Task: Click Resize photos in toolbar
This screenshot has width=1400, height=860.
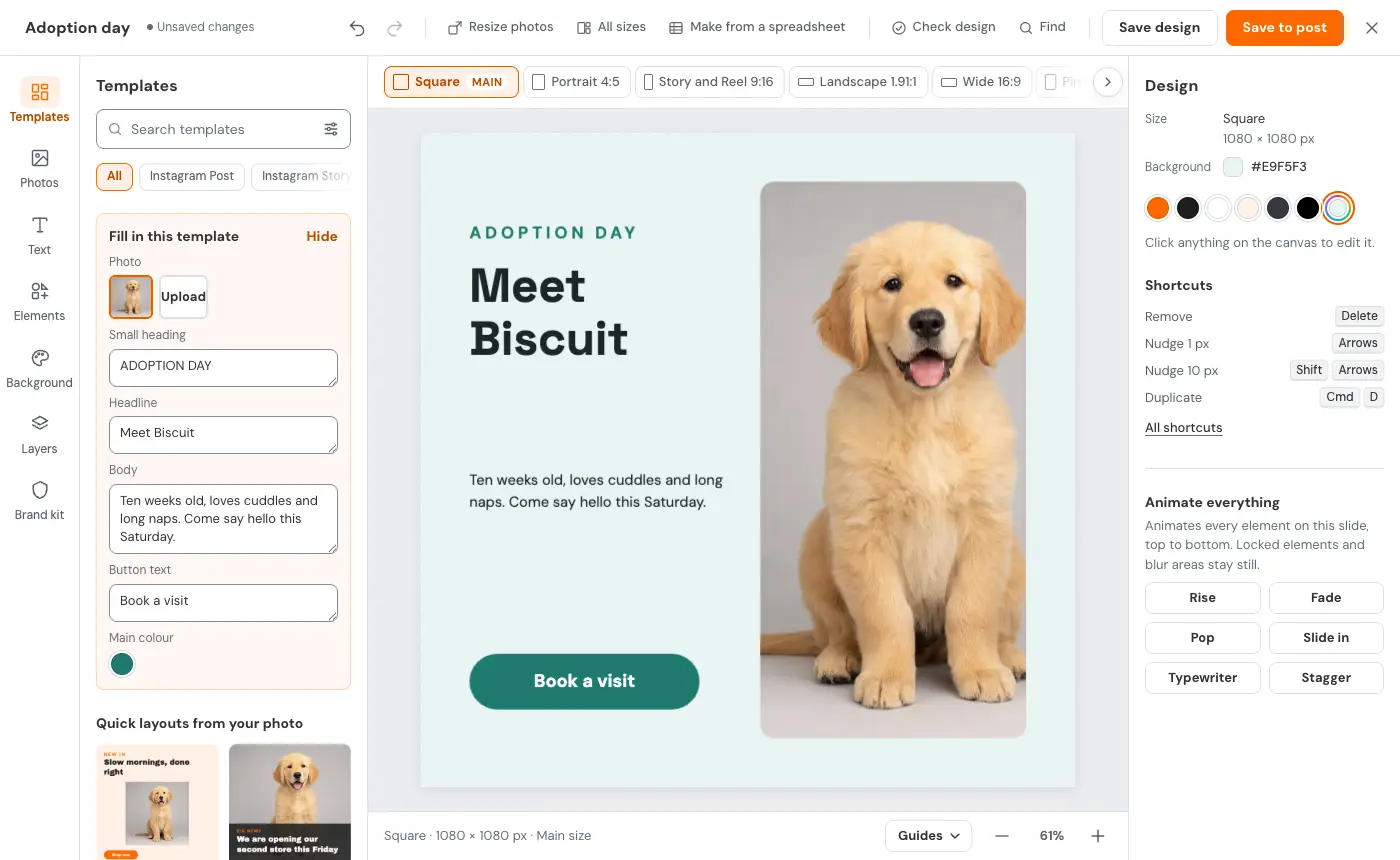Action: click(x=500, y=27)
